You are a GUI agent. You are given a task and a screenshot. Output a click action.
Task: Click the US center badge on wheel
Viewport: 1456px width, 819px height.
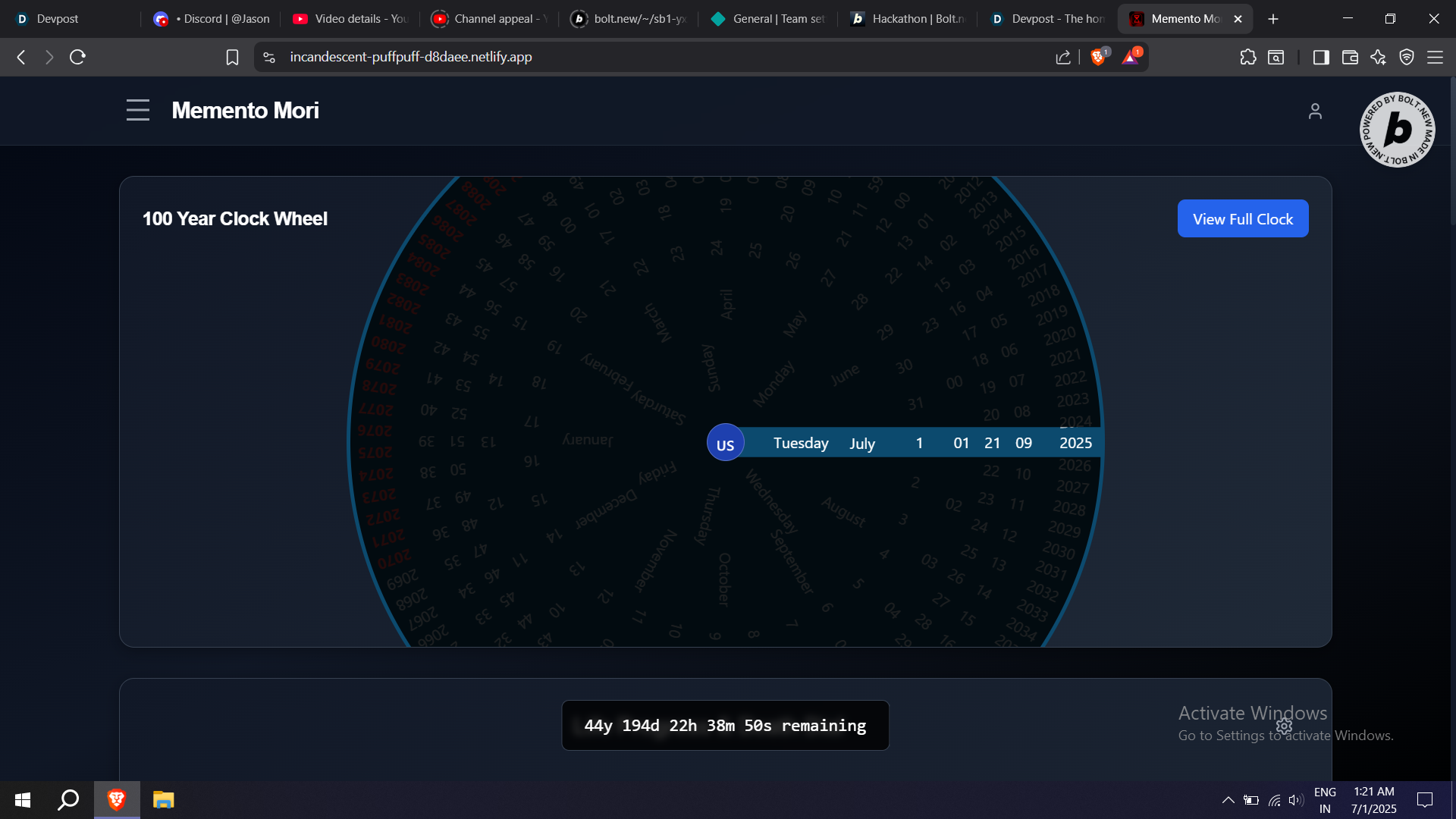[725, 443]
